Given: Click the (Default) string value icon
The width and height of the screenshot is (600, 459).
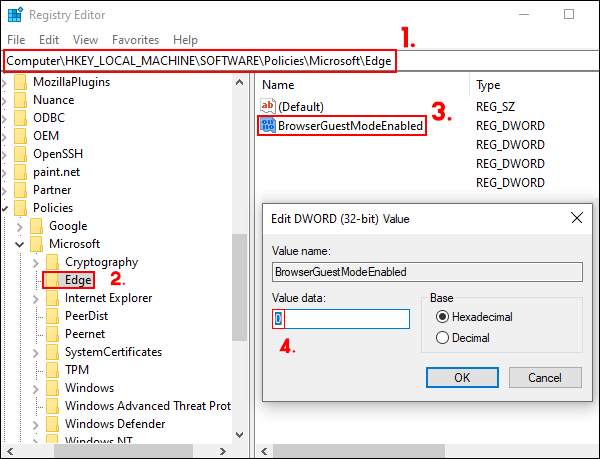Looking at the screenshot, I should pos(268,106).
